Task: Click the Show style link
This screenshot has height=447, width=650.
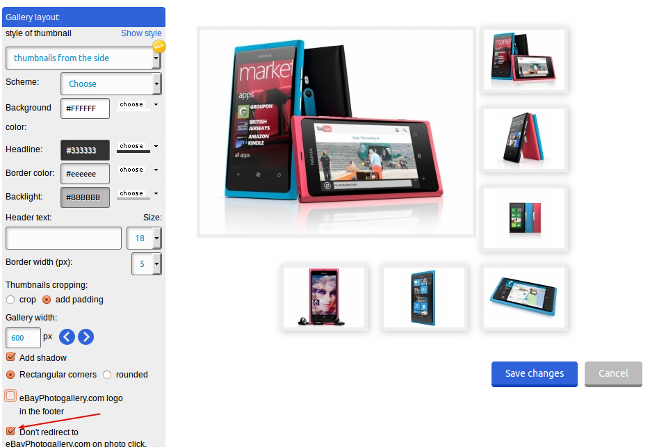Action: [x=141, y=33]
